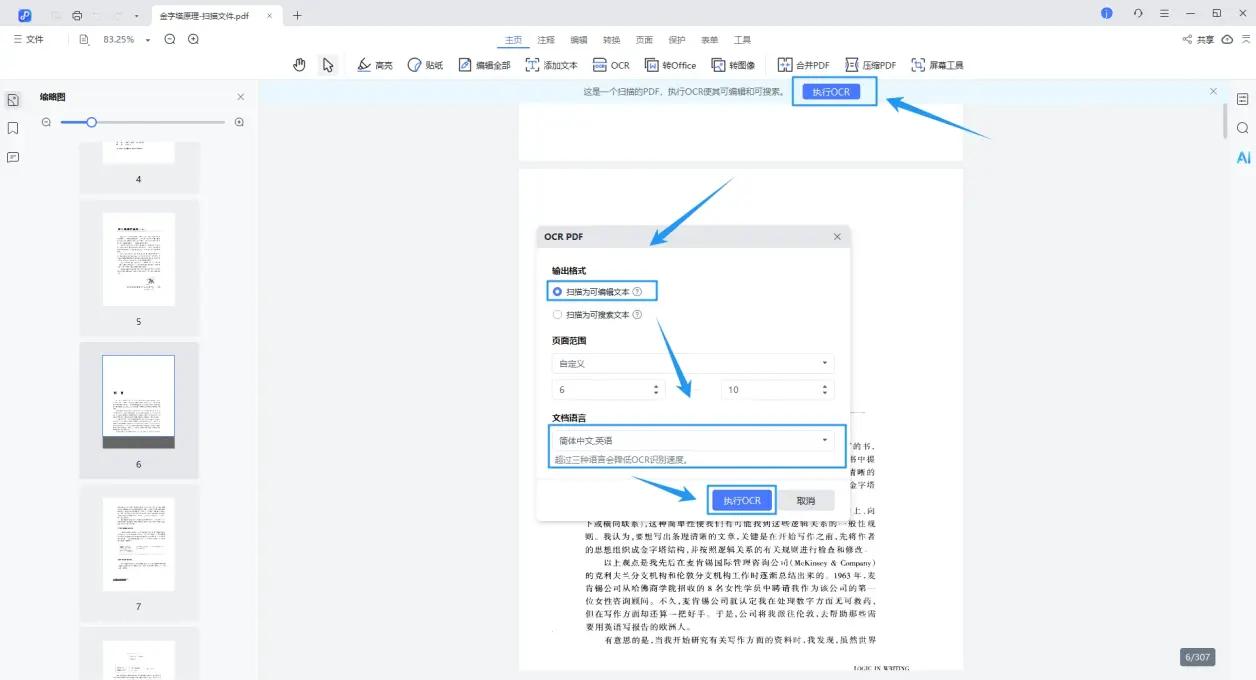Add a new tab with plus
This screenshot has width=1256, height=680.
(297, 15)
